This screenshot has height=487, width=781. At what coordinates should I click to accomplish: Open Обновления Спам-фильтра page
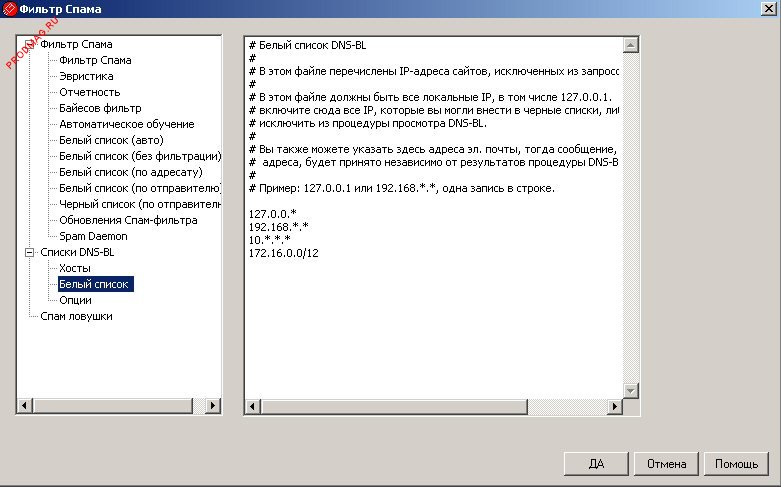pos(128,220)
